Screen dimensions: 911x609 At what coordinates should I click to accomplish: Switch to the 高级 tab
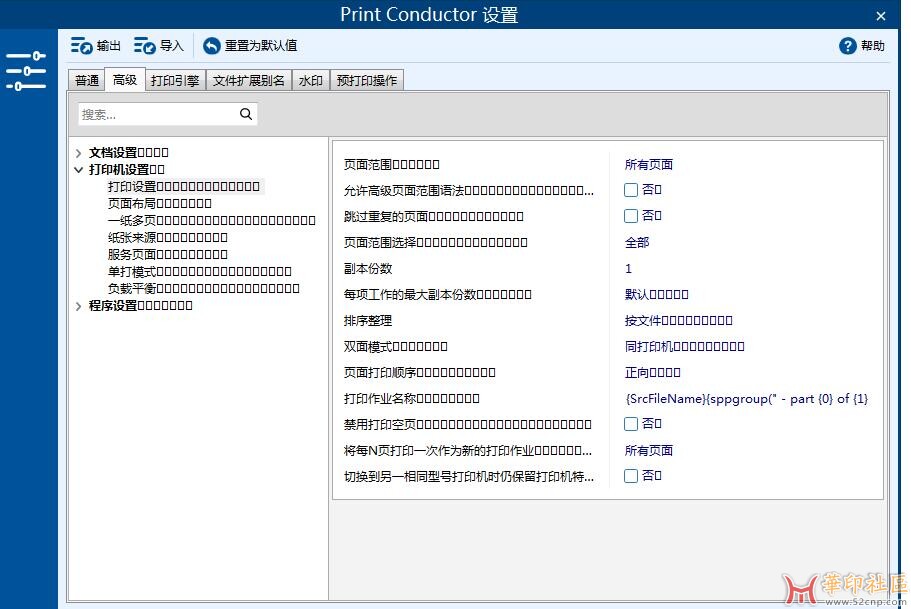(125, 80)
